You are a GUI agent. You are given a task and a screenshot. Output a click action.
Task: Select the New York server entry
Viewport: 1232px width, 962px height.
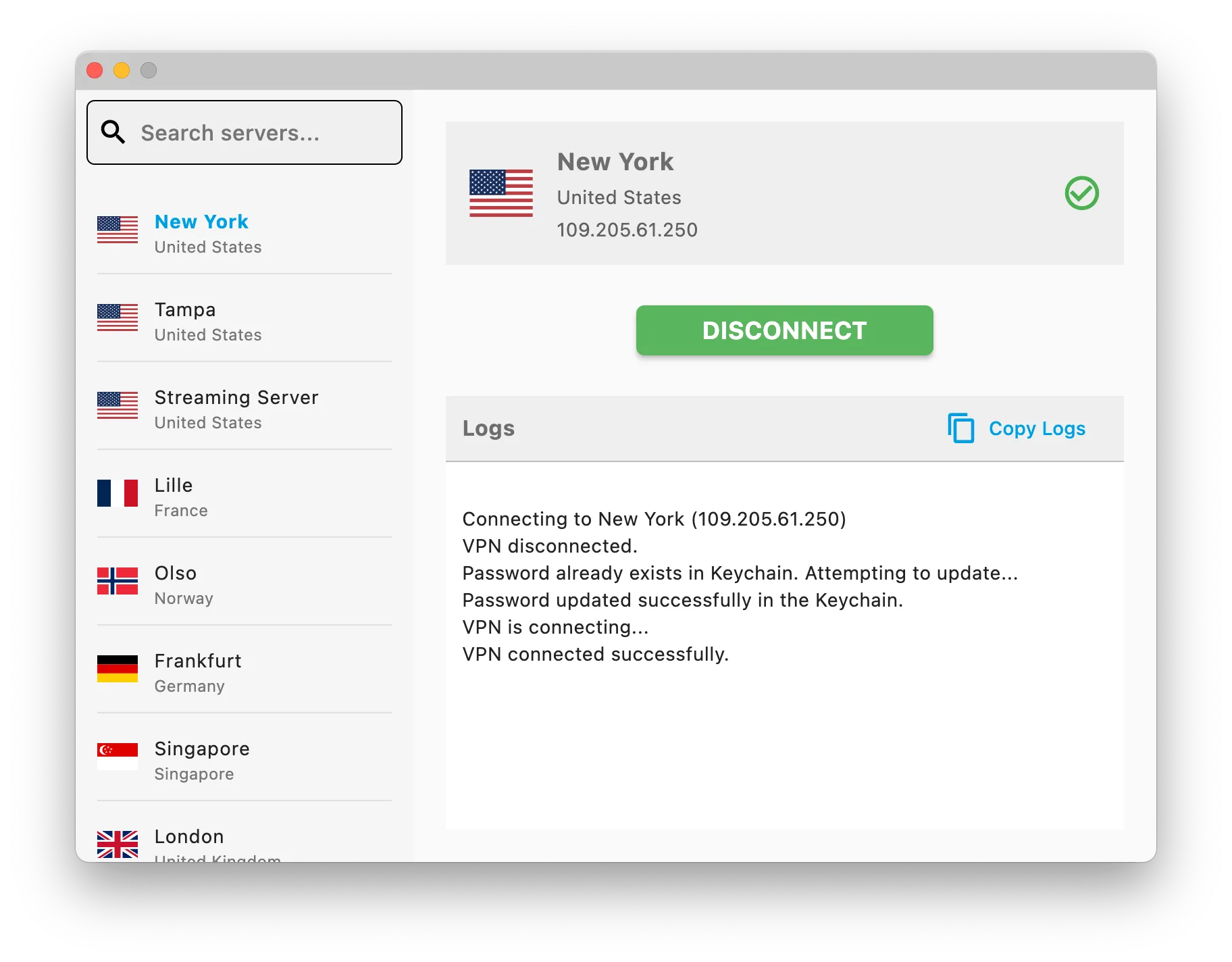(245, 233)
